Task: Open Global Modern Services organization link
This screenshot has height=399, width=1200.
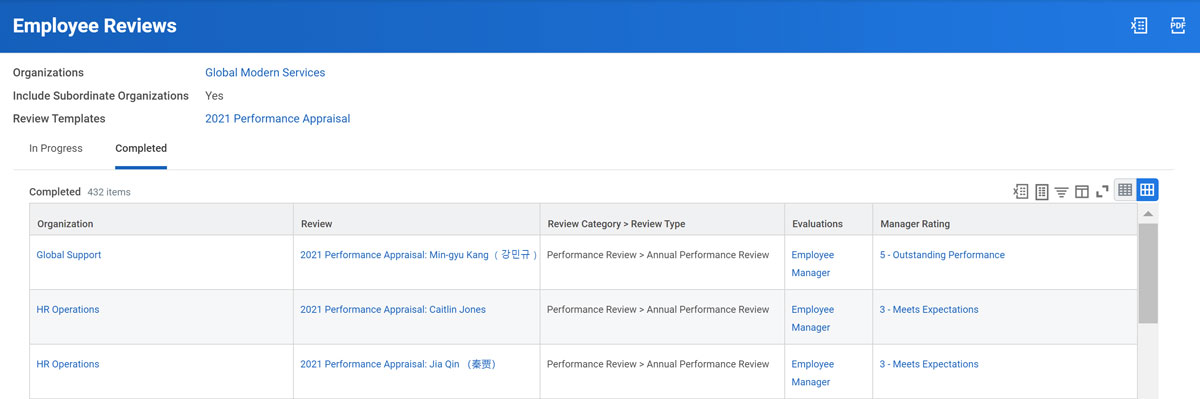Action: point(265,72)
